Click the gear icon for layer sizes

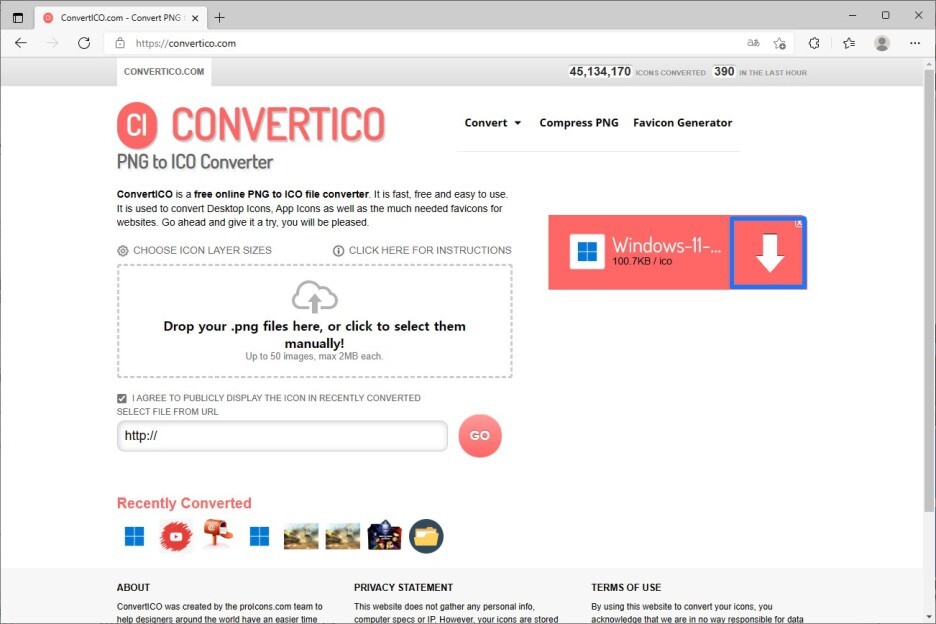[122, 251]
